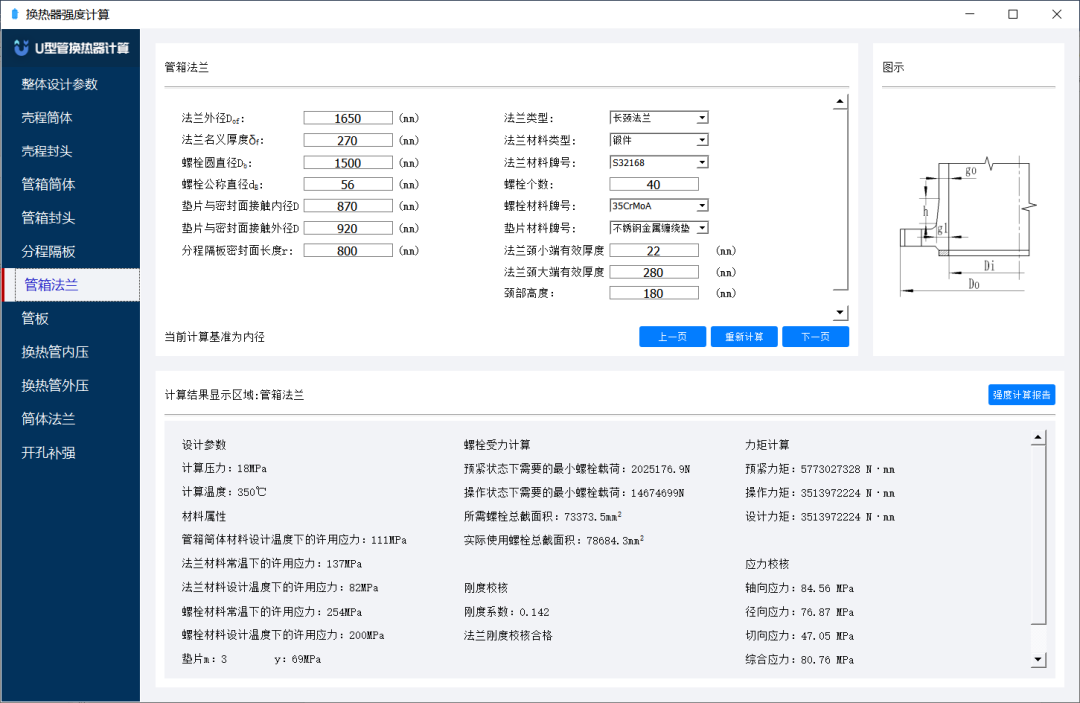The image size is (1080, 703).
Task: Select the active 管箱法兰 sidebar item
Action: (x=72, y=285)
